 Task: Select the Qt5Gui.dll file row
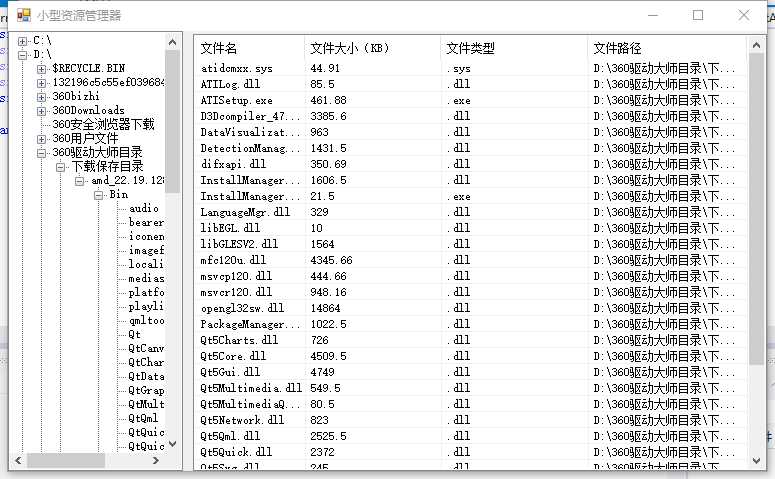click(470, 372)
